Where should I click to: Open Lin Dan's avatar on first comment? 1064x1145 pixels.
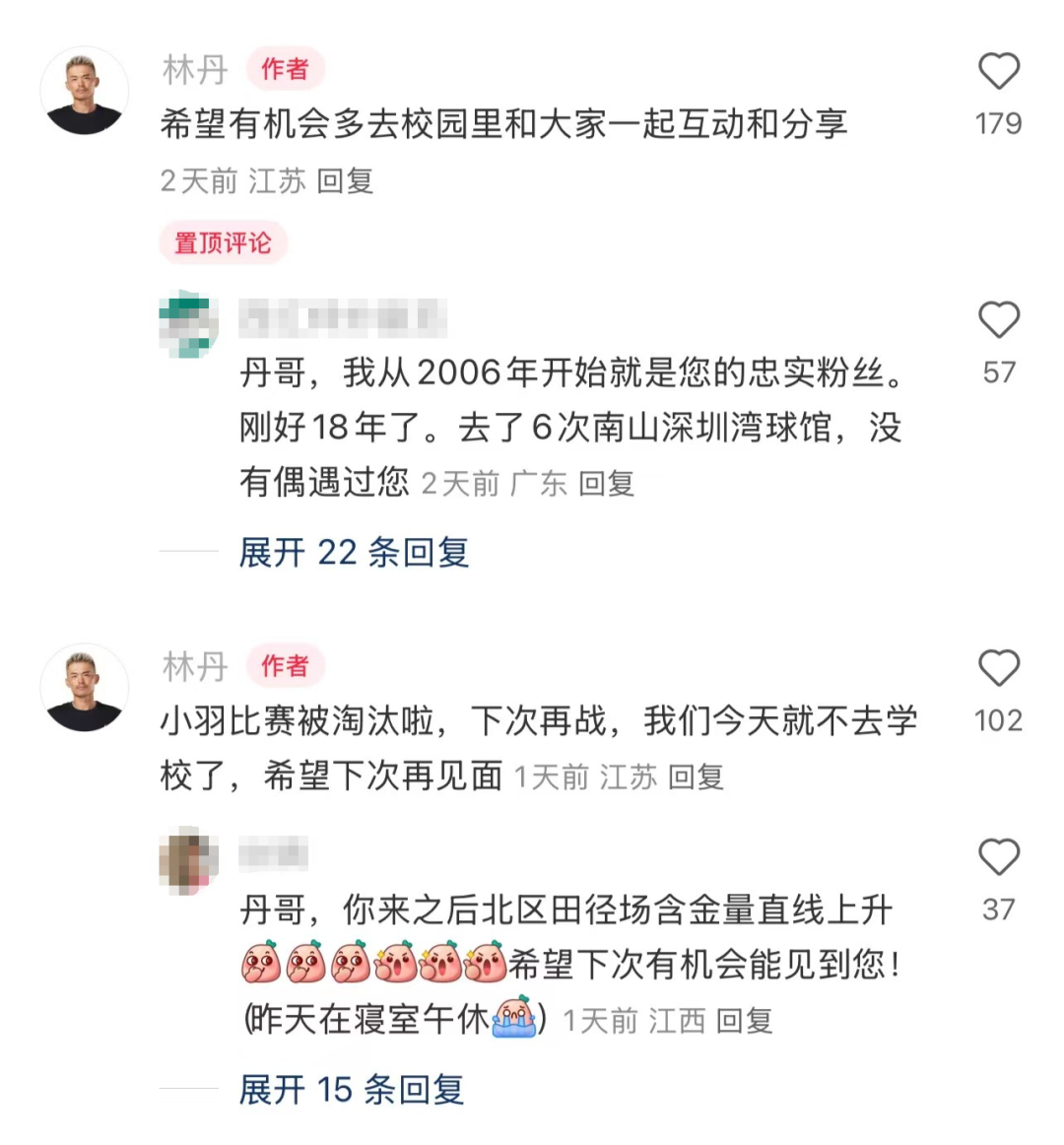84,91
